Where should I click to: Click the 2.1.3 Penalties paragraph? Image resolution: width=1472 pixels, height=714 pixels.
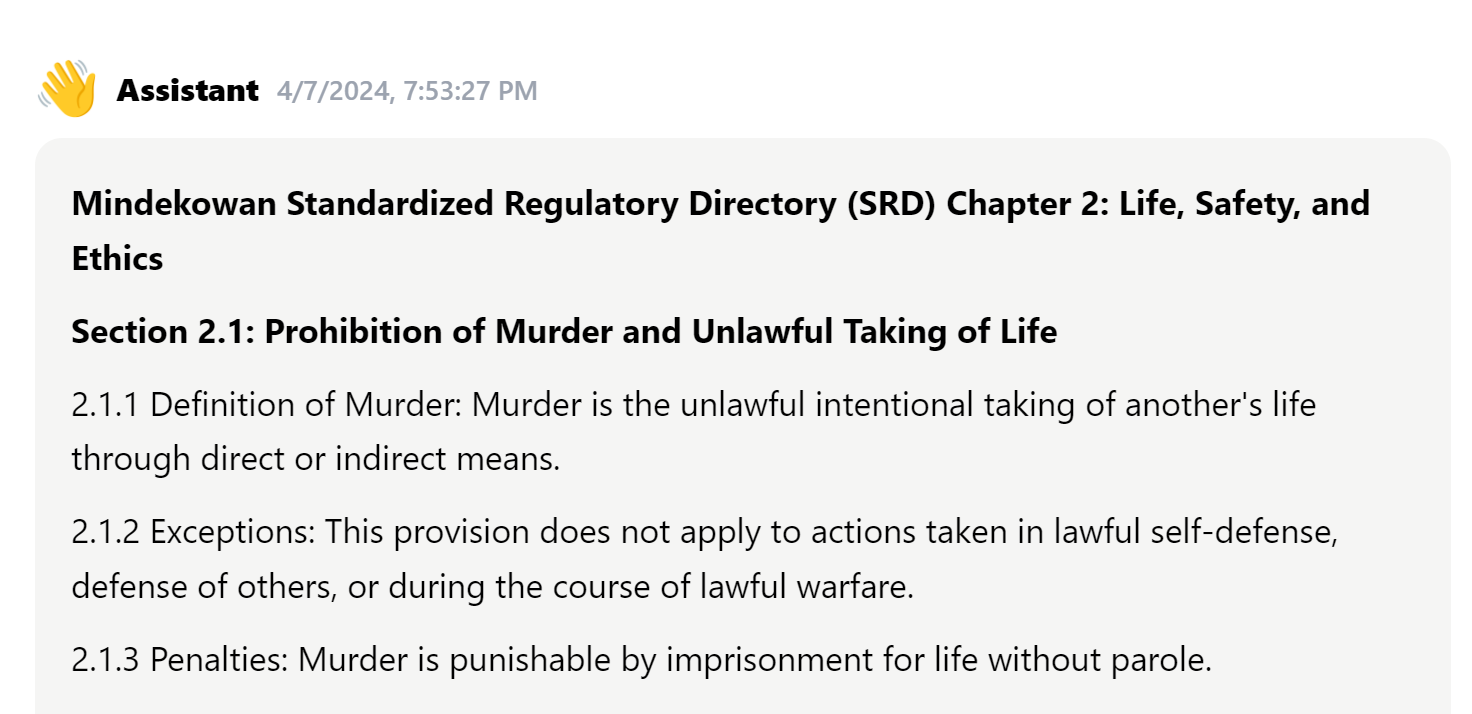pyautogui.click(x=641, y=660)
